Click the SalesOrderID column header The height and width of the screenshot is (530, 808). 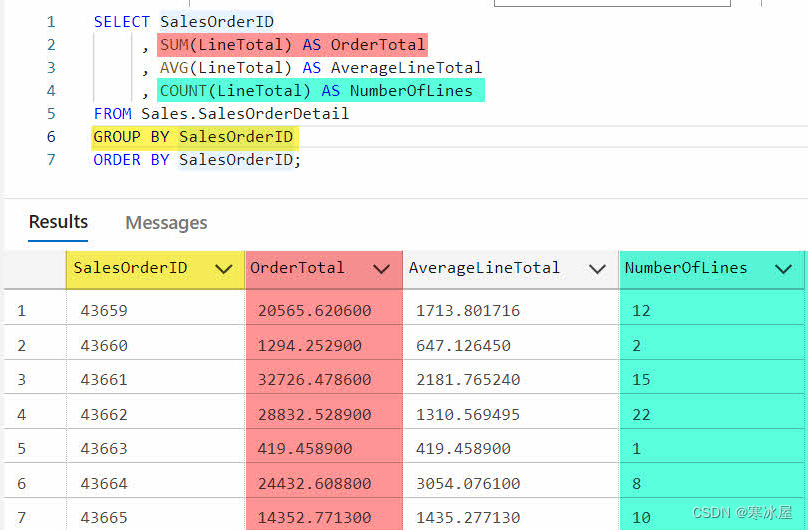click(156, 269)
